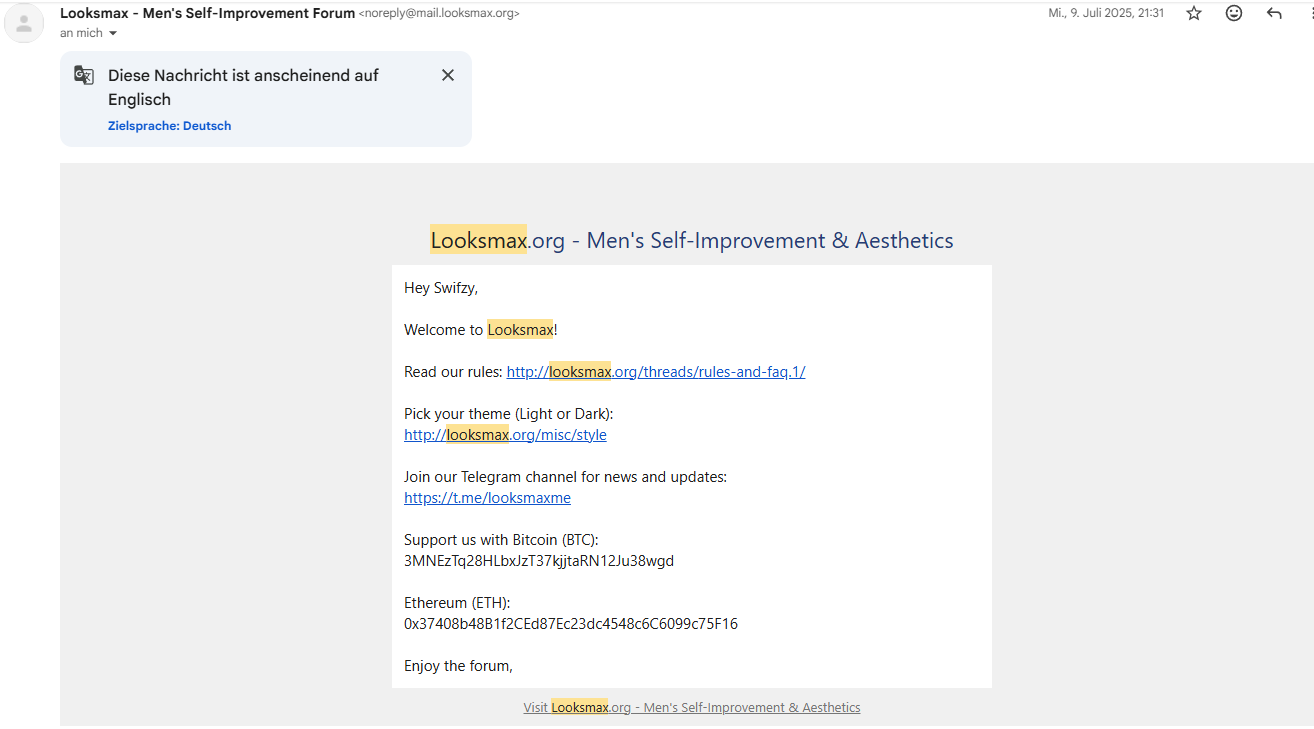Expand recipient details next to 'an mich'
Image resolution: width=1314 pixels, height=729 pixels.
(113, 34)
